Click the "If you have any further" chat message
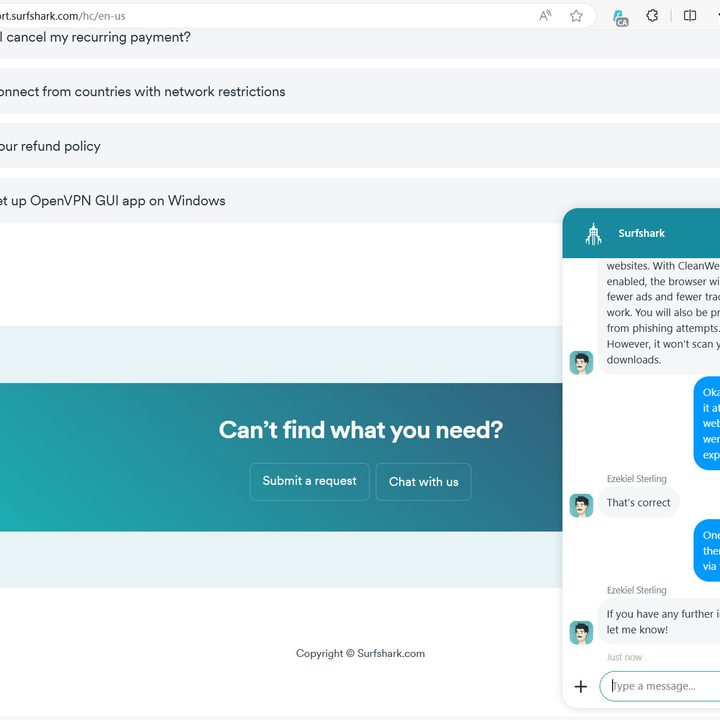720x720 pixels. pyautogui.click(x=659, y=622)
